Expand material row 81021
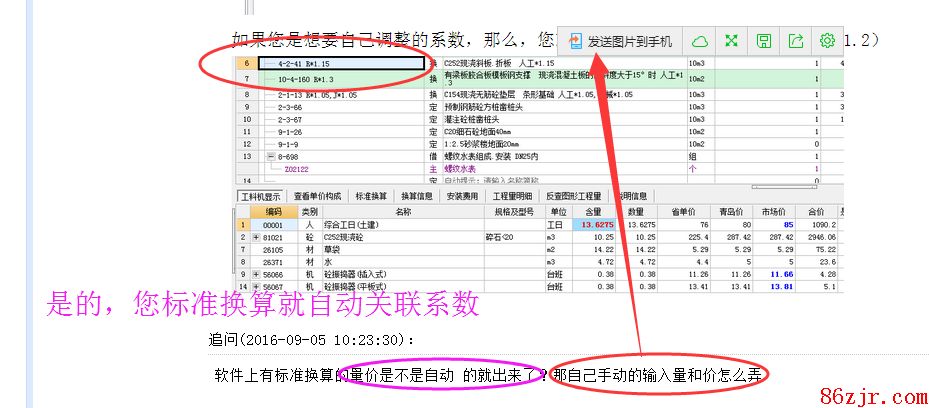929x408 pixels. (255, 237)
